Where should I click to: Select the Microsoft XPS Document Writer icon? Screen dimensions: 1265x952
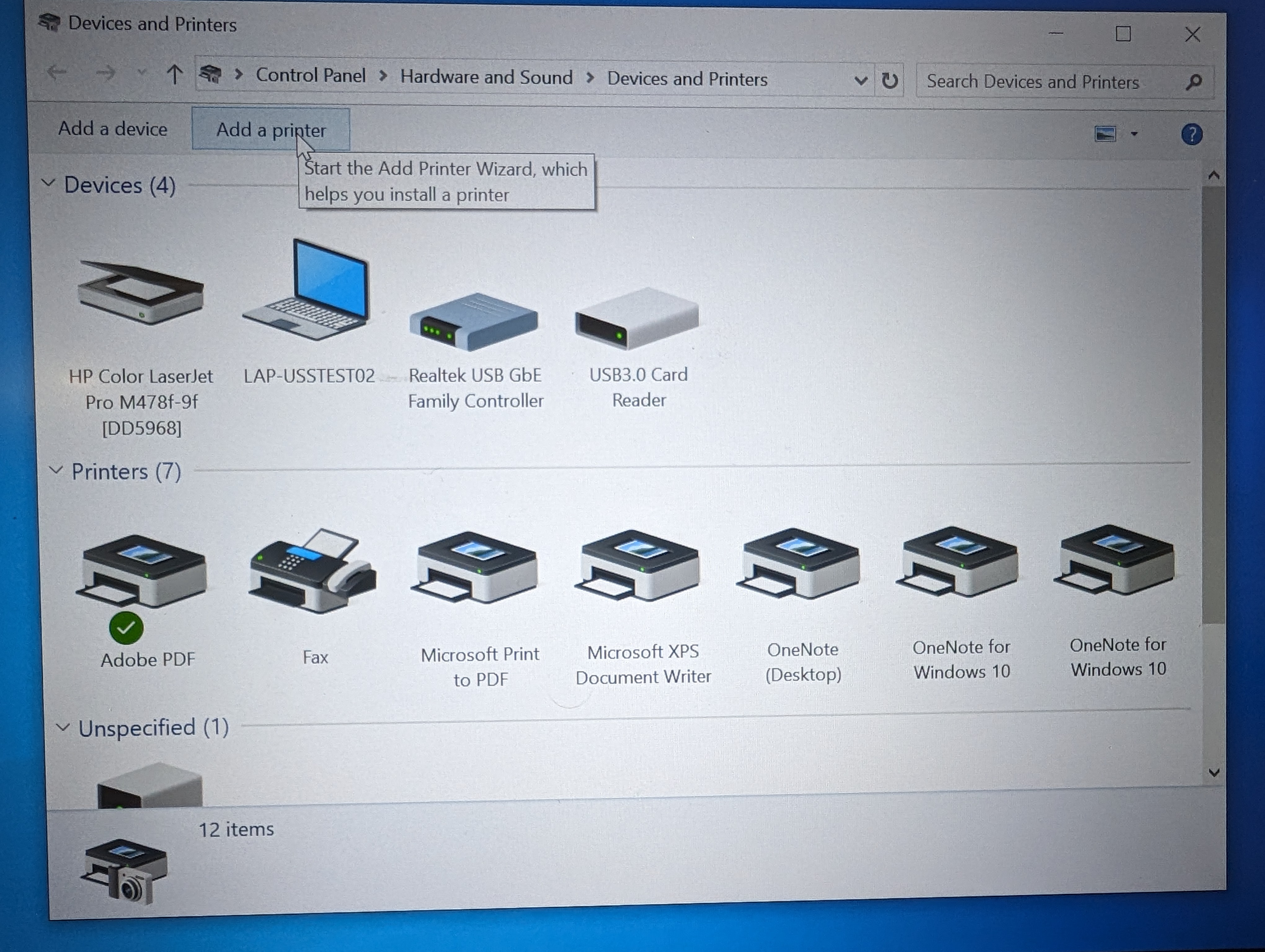coord(637,566)
